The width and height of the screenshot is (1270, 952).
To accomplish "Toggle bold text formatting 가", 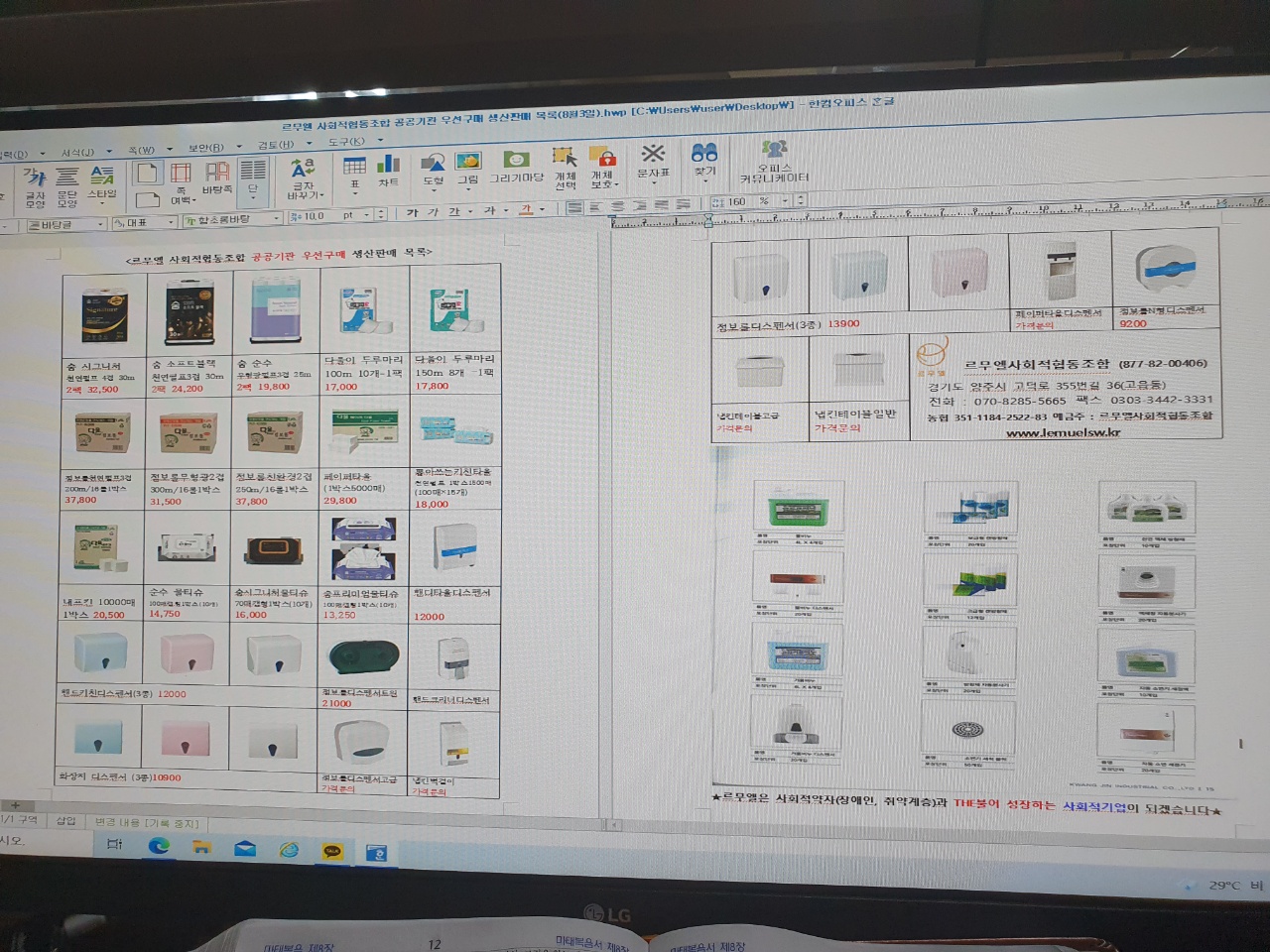I will pyautogui.click(x=413, y=213).
